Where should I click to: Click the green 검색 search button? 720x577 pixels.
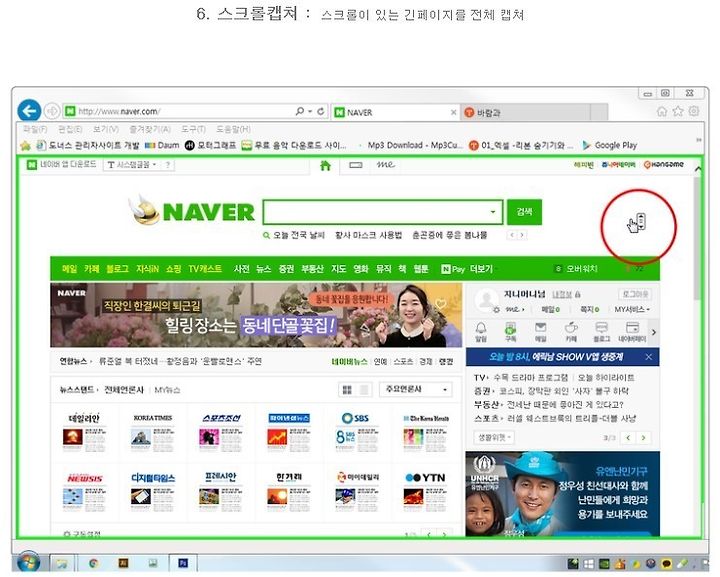[x=524, y=212]
